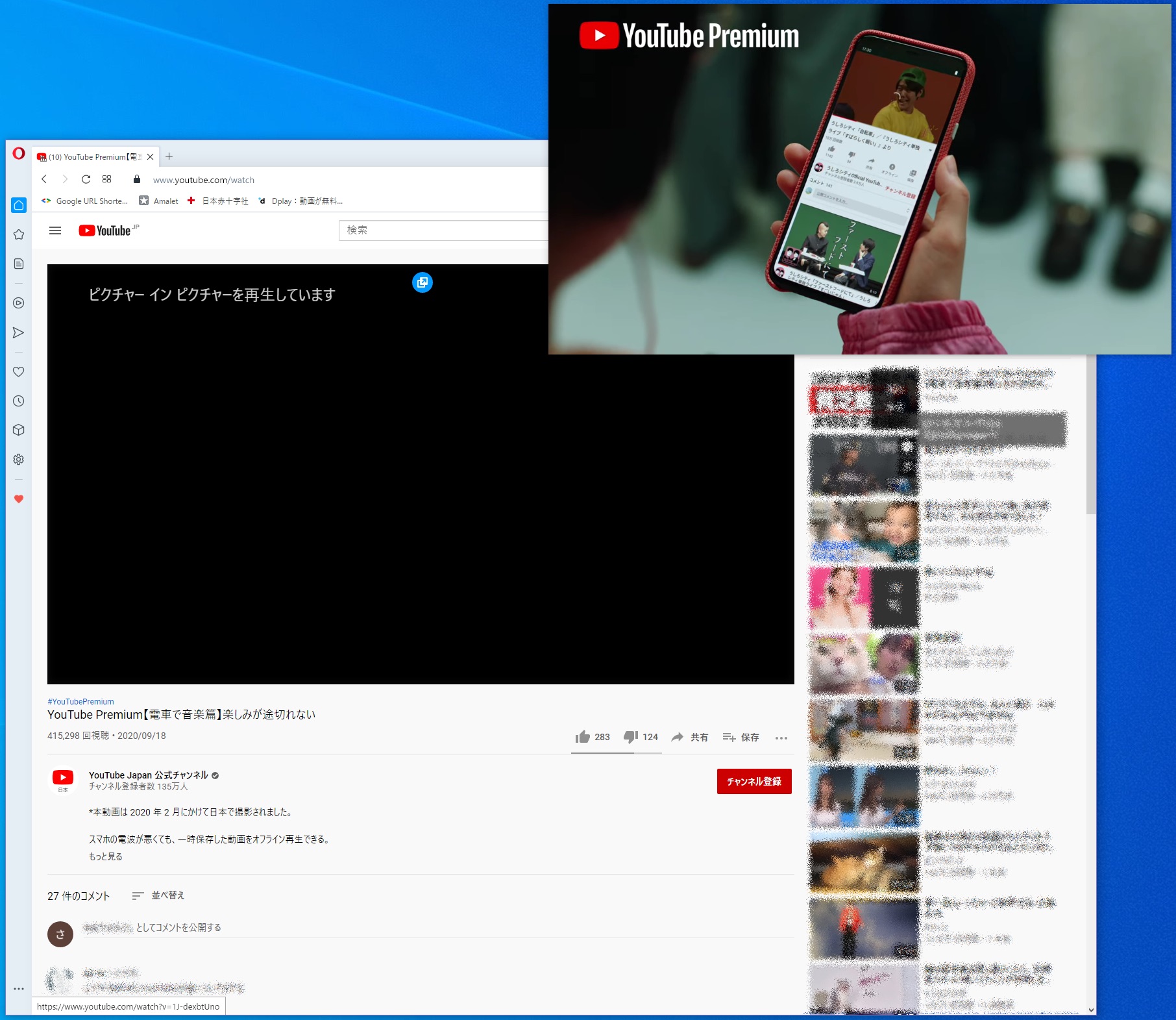Go back with the browser back arrow

(44, 179)
